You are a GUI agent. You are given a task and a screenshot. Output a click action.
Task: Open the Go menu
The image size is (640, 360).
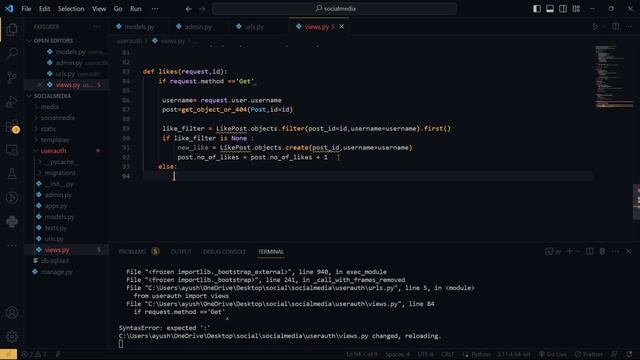(118, 9)
